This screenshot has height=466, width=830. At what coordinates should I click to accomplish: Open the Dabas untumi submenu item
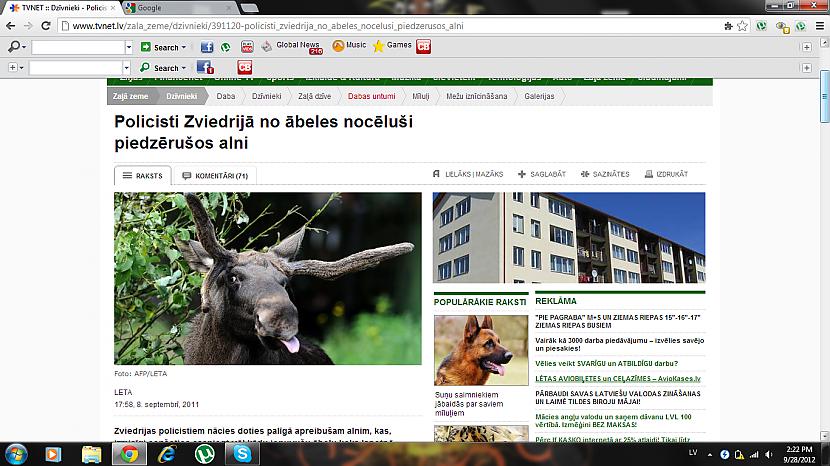coord(372,96)
